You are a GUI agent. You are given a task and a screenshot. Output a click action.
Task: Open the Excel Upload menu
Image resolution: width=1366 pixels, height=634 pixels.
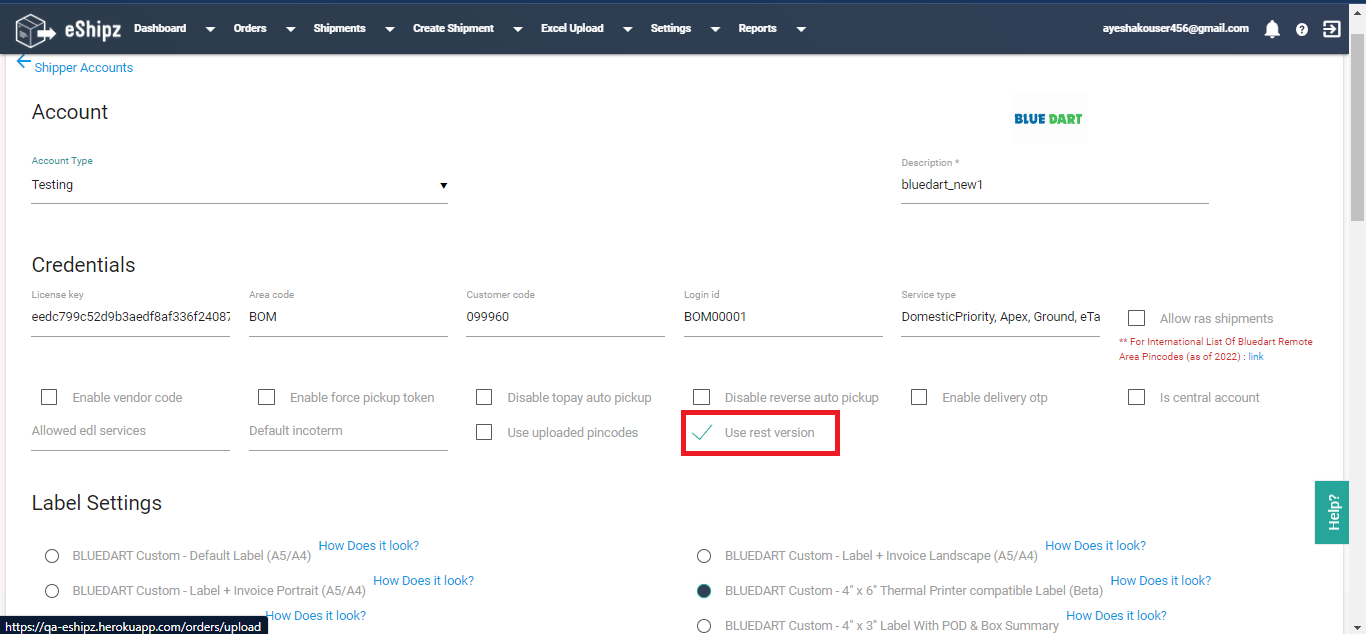pos(572,28)
